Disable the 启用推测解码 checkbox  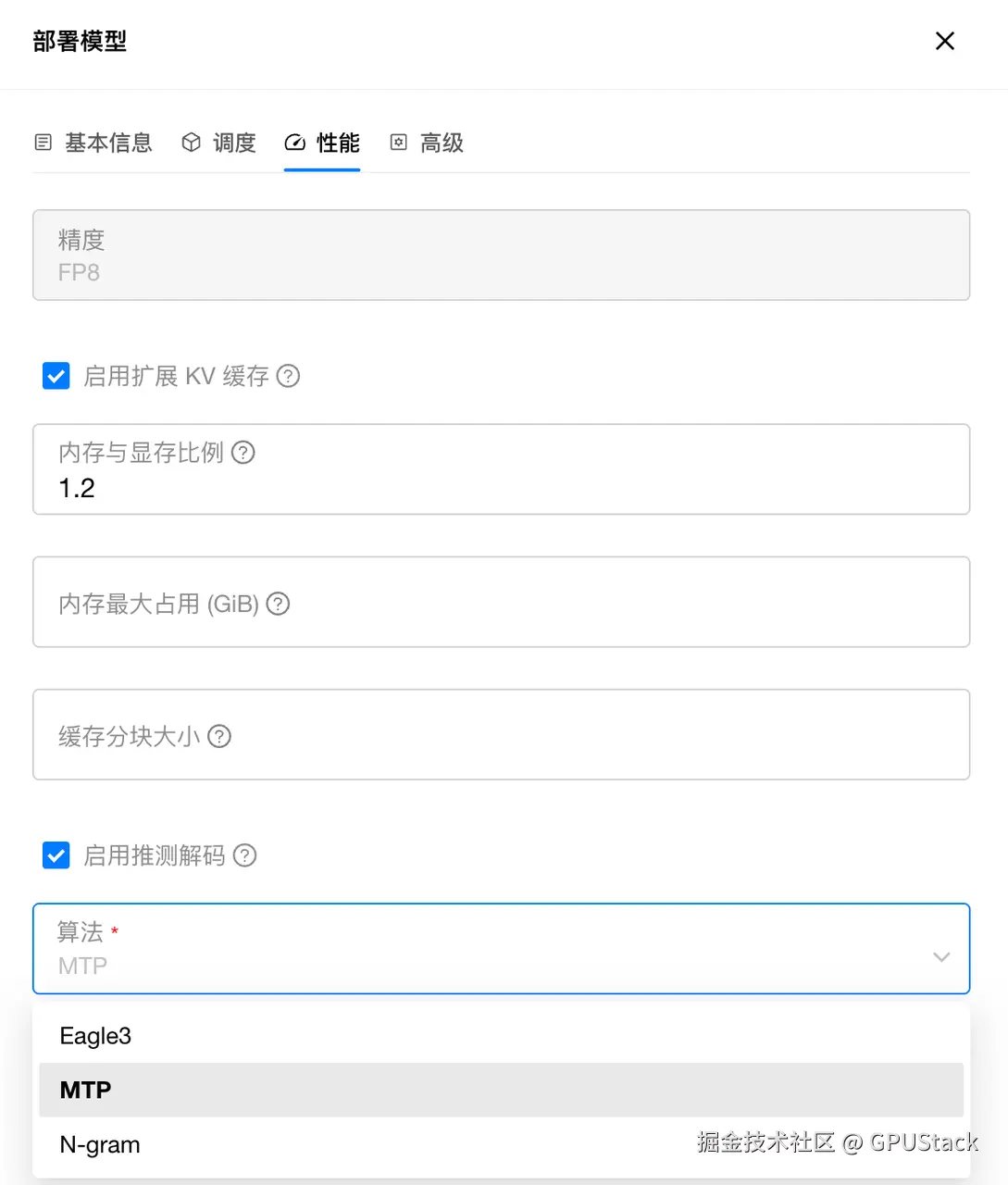[x=56, y=855]
